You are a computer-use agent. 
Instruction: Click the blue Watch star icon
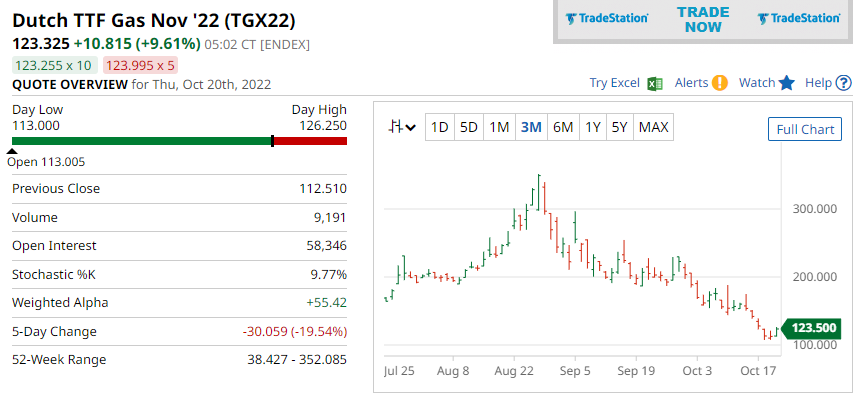point(787,83)
